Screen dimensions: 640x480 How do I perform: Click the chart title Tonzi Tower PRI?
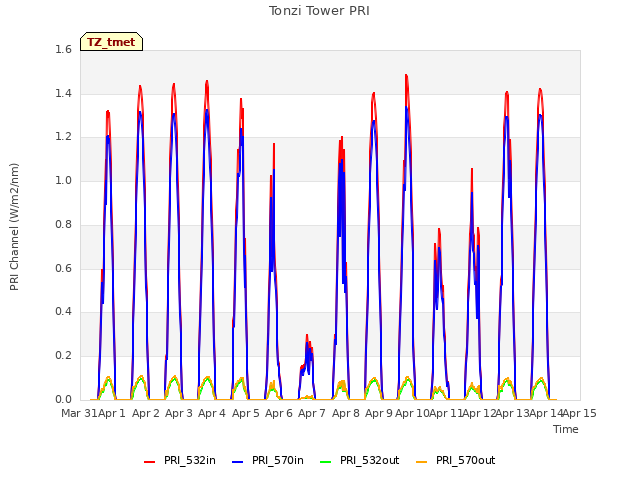point(319,11)
